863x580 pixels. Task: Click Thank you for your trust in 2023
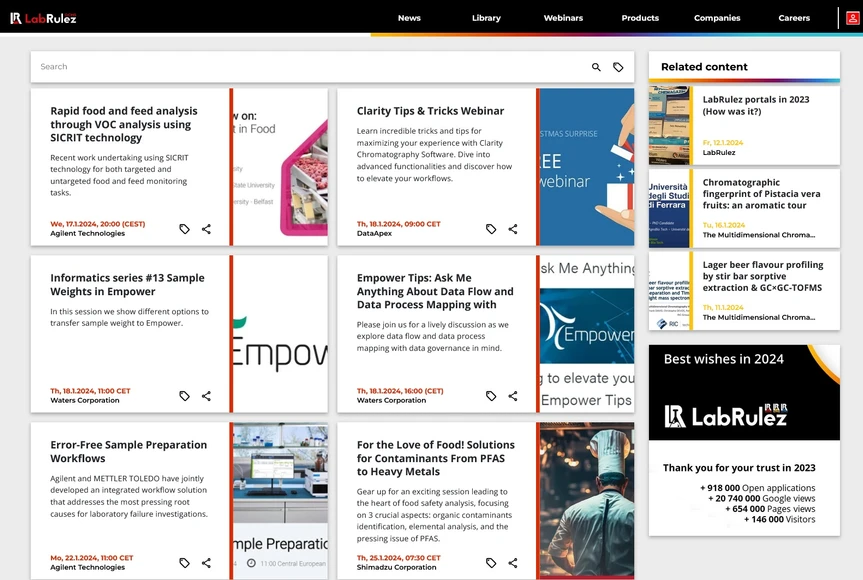739,468
